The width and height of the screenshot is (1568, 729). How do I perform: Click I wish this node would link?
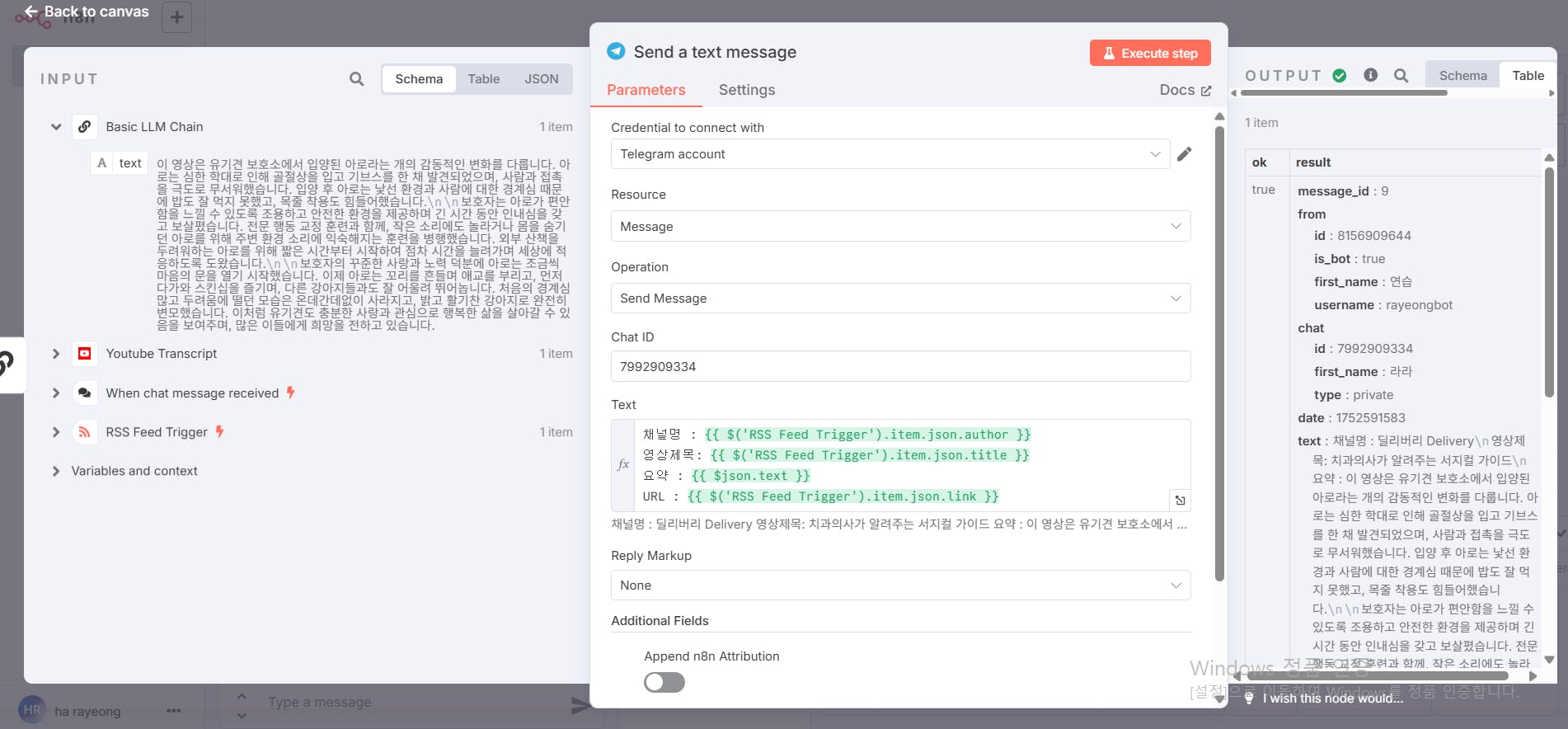pos(1332,698)
